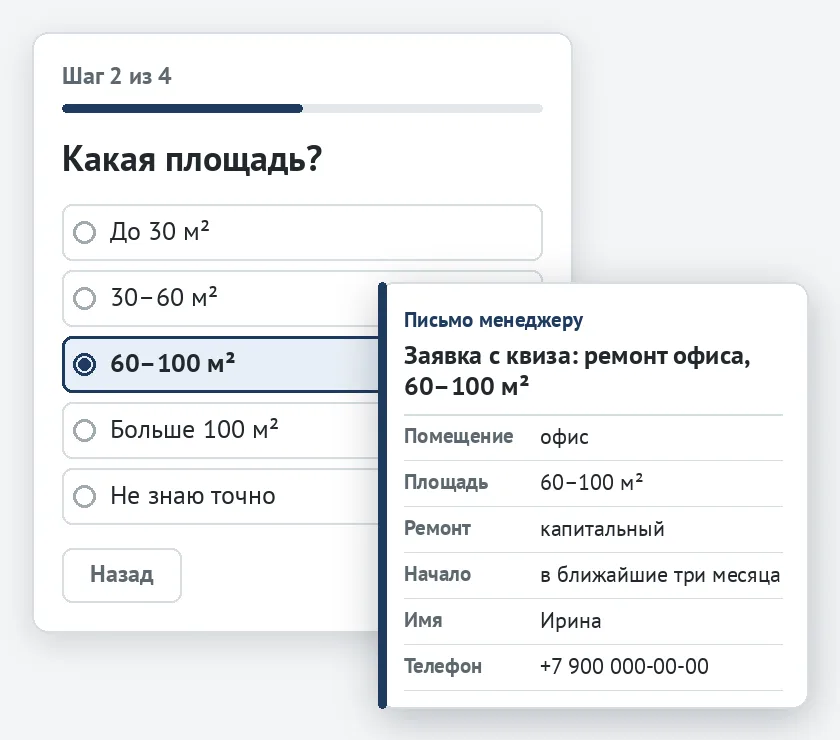Click the 'Ремонт' row label
This screenshot has width=840, height=740.
[437, 529]
